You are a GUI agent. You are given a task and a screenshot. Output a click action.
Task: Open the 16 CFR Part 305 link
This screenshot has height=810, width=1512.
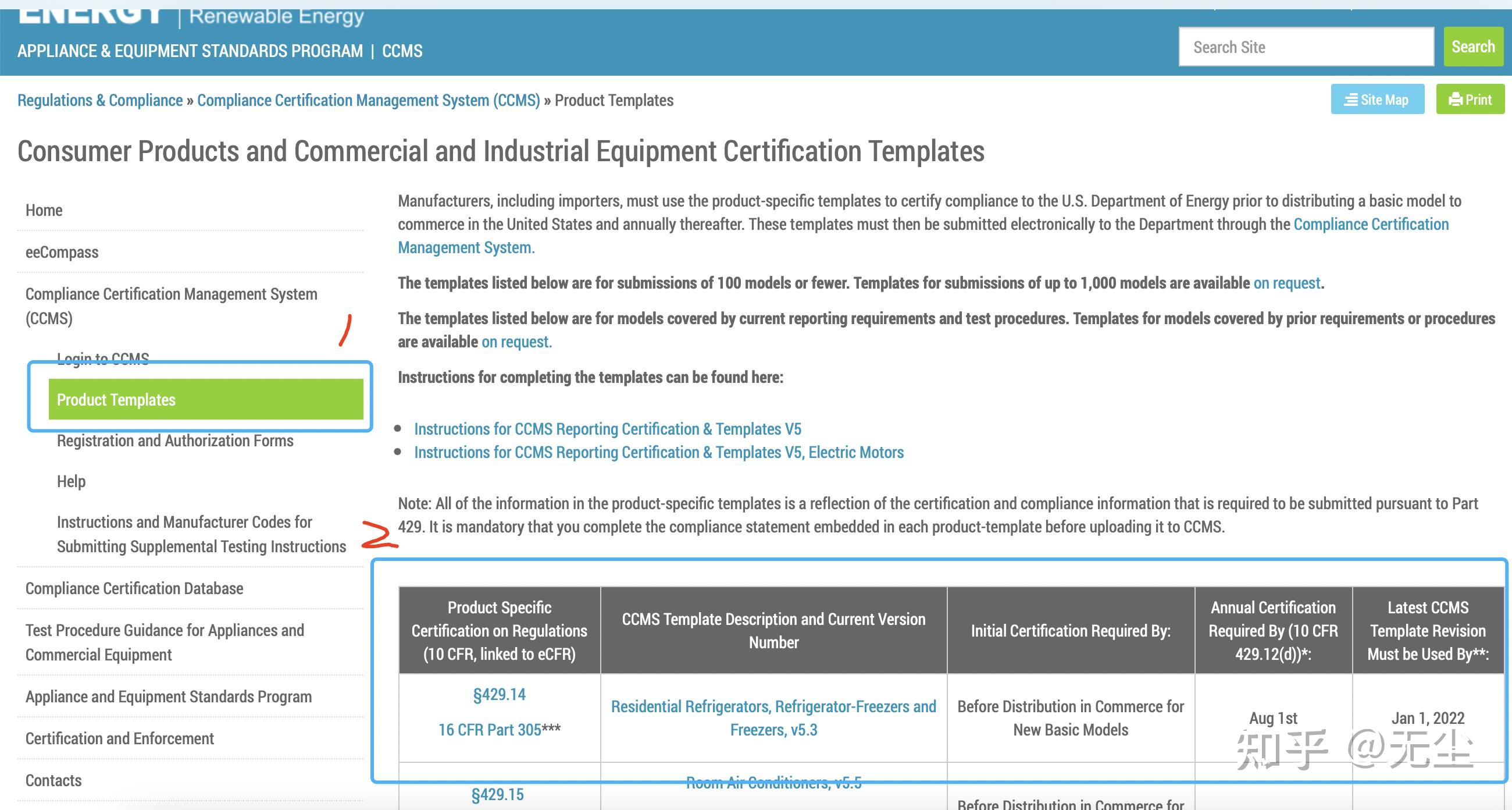pyautogui.click(x=489, y=730)
